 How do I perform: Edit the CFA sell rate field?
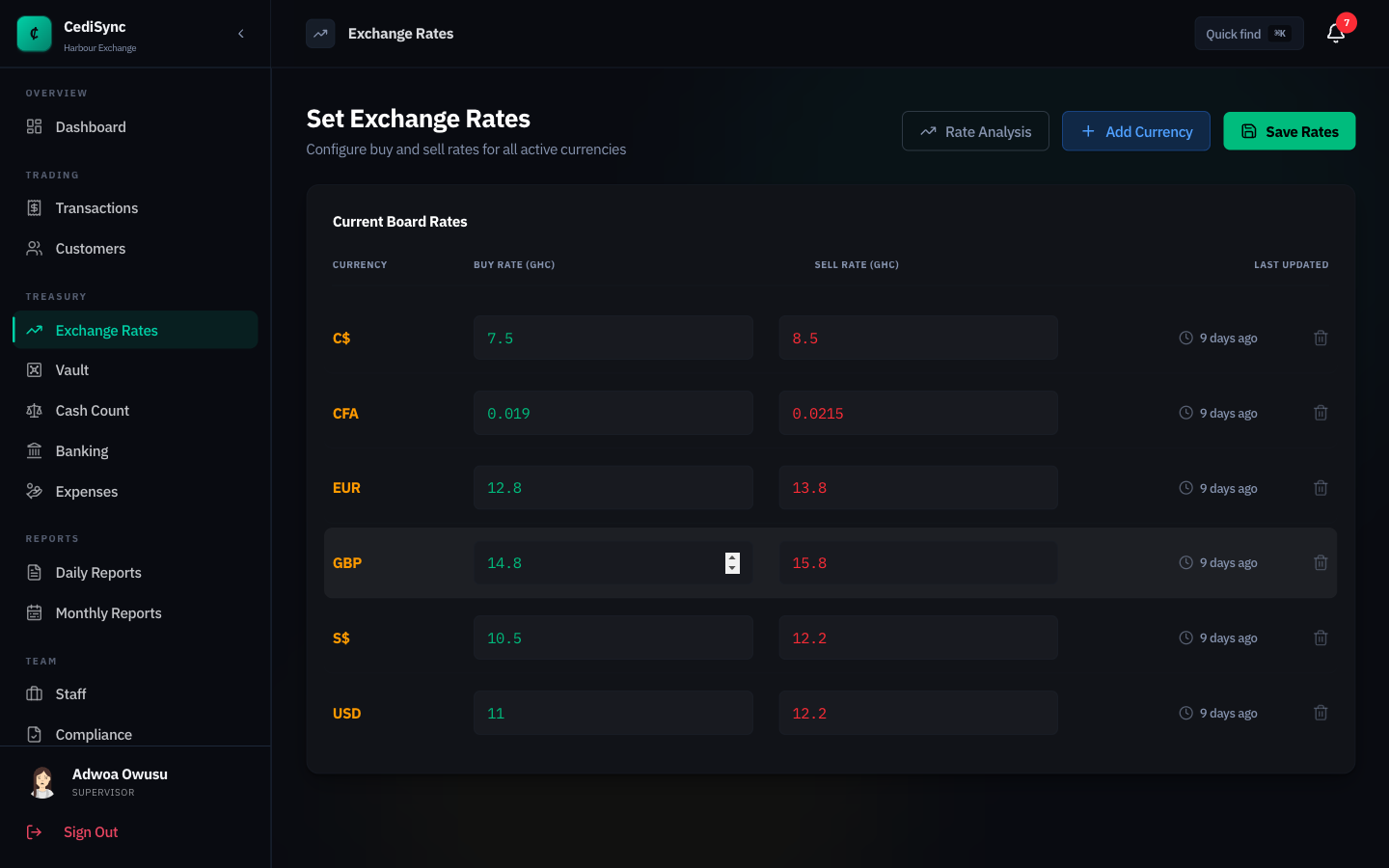click(x=918, y=413)
